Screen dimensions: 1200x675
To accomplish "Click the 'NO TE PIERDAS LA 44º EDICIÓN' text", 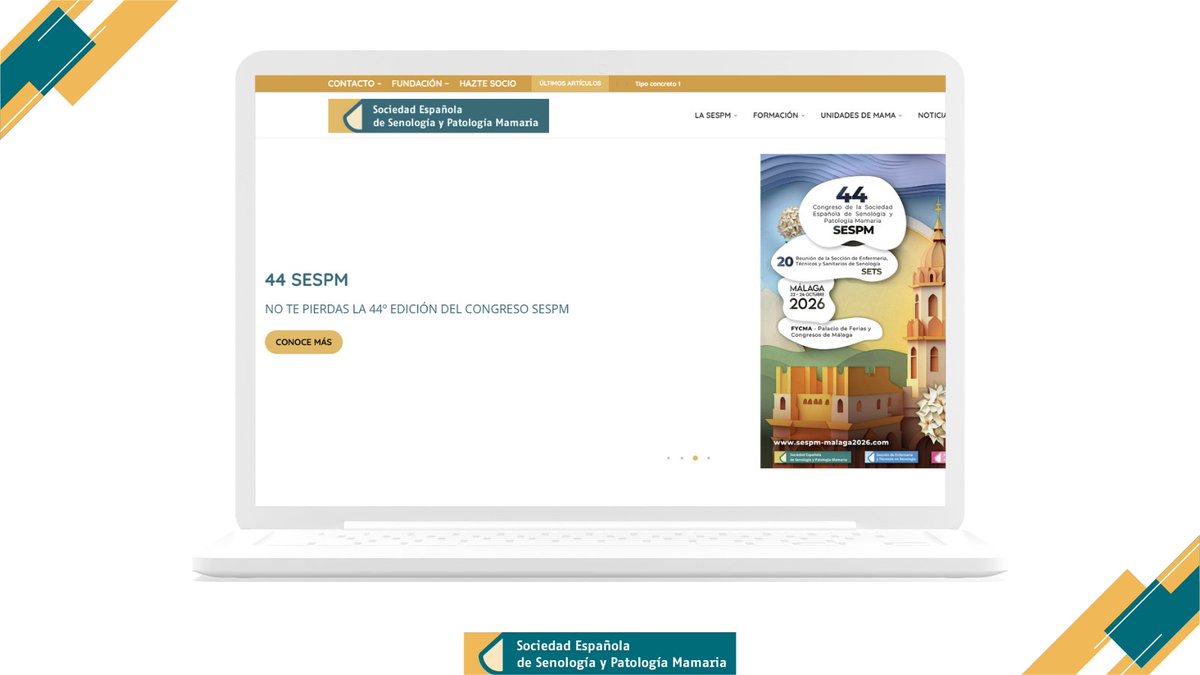I will (x=417, y=309).
